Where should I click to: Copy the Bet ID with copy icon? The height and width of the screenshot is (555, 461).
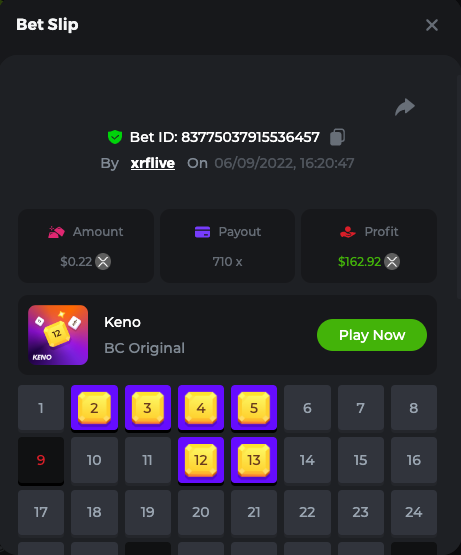click(337, 137)
